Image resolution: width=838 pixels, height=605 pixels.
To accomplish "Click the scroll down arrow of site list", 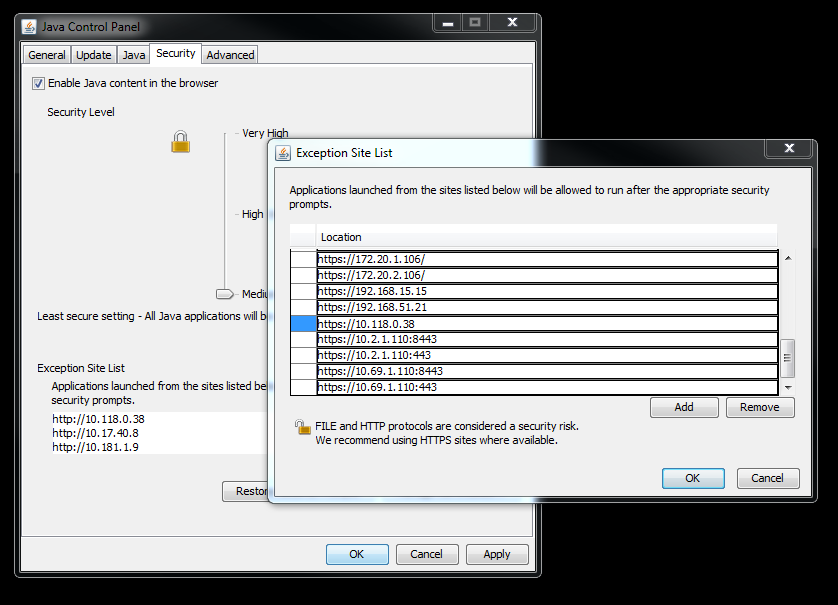I will coord(788,387).
